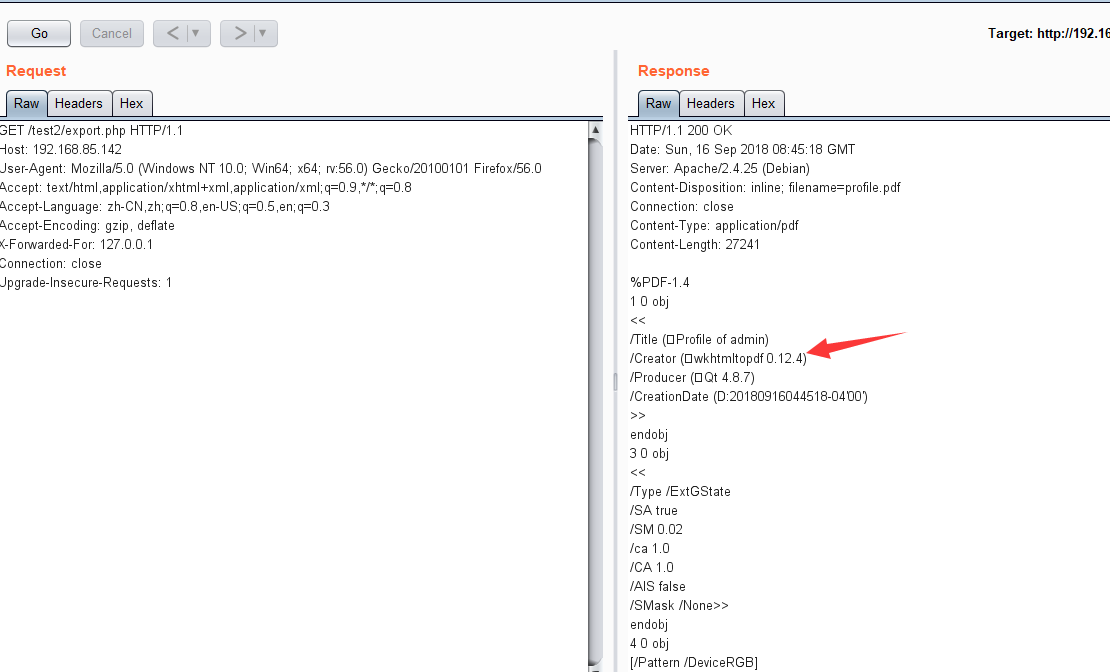The height and width of the screenshot is (672, 1110).
Task: Click the Accept-Language header line
Action: (x=165, y=207)
